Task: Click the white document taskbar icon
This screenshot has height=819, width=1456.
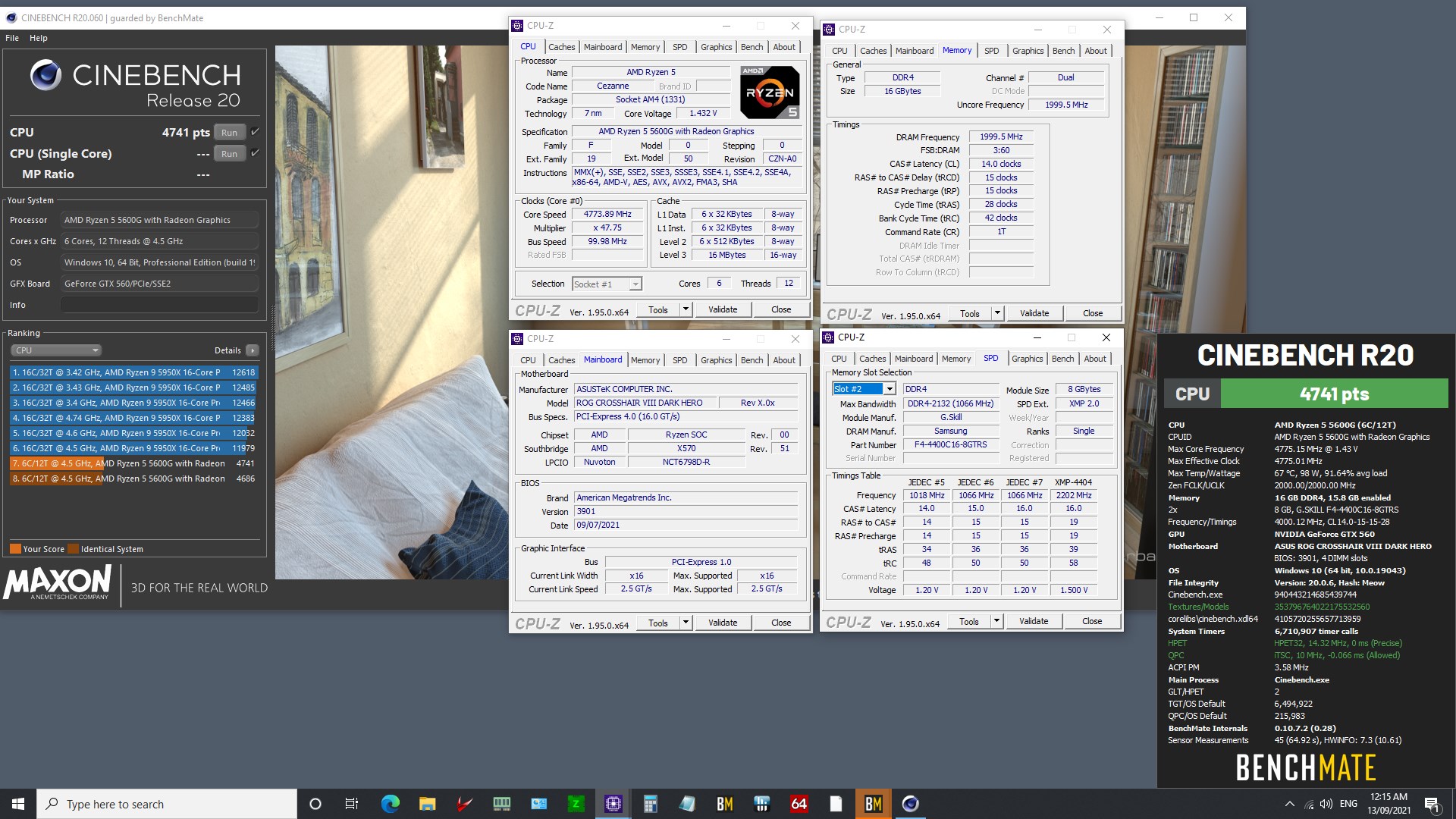Action: 836,804
